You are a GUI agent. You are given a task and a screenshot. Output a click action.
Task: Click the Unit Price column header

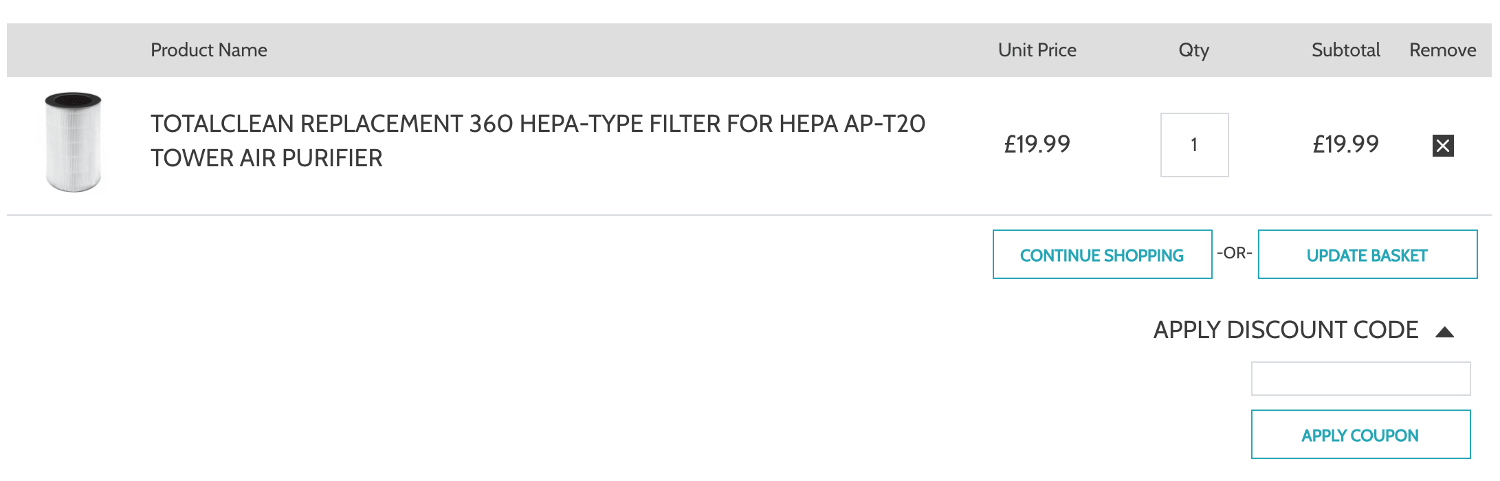tap(1037, 50)
